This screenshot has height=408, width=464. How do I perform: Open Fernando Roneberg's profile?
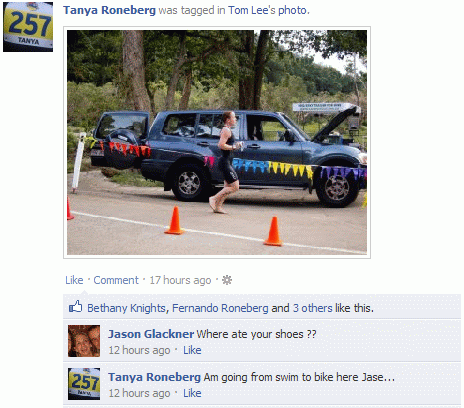[x=220, y=308]
